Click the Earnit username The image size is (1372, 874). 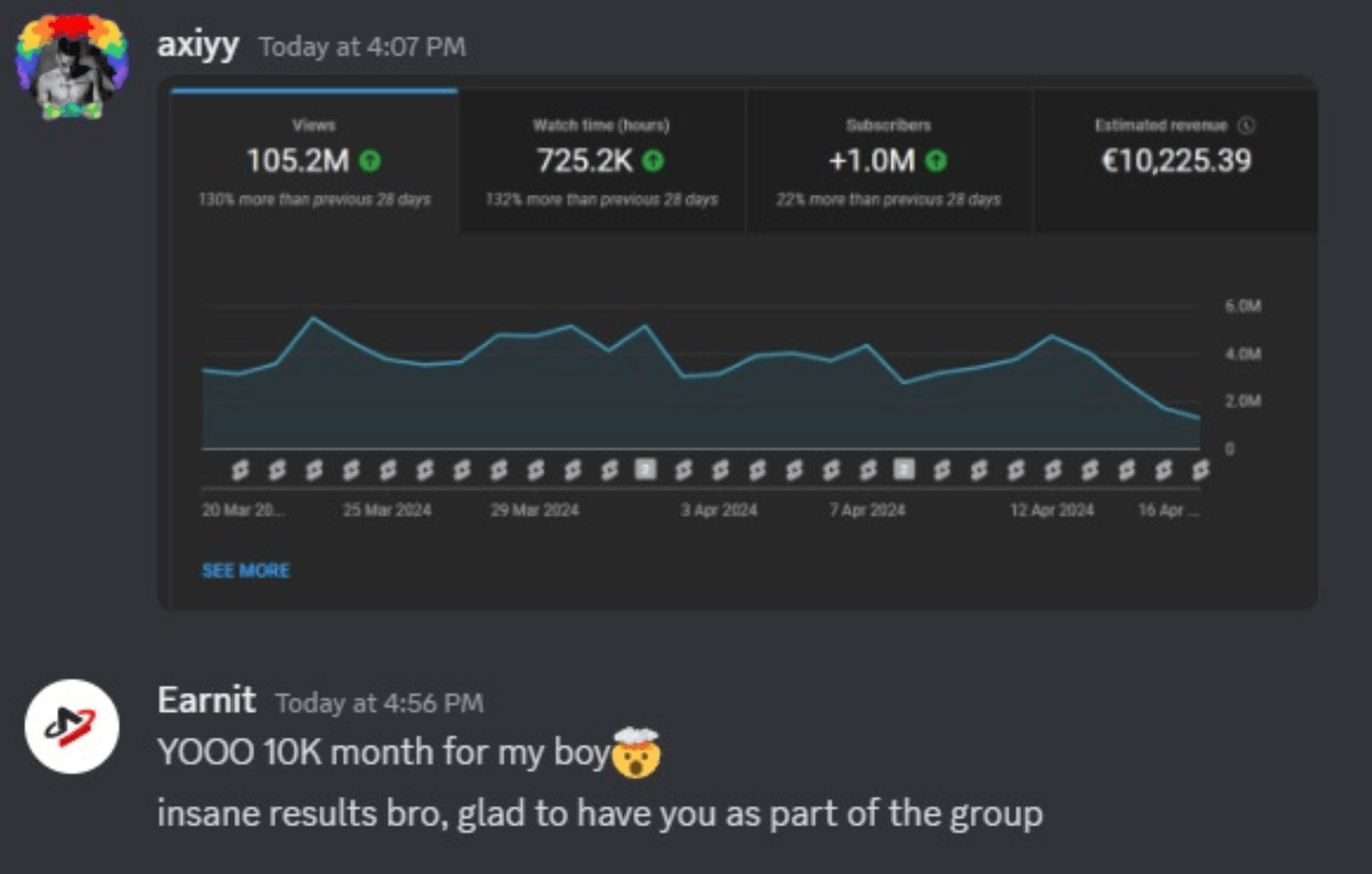tap(207, 700)
